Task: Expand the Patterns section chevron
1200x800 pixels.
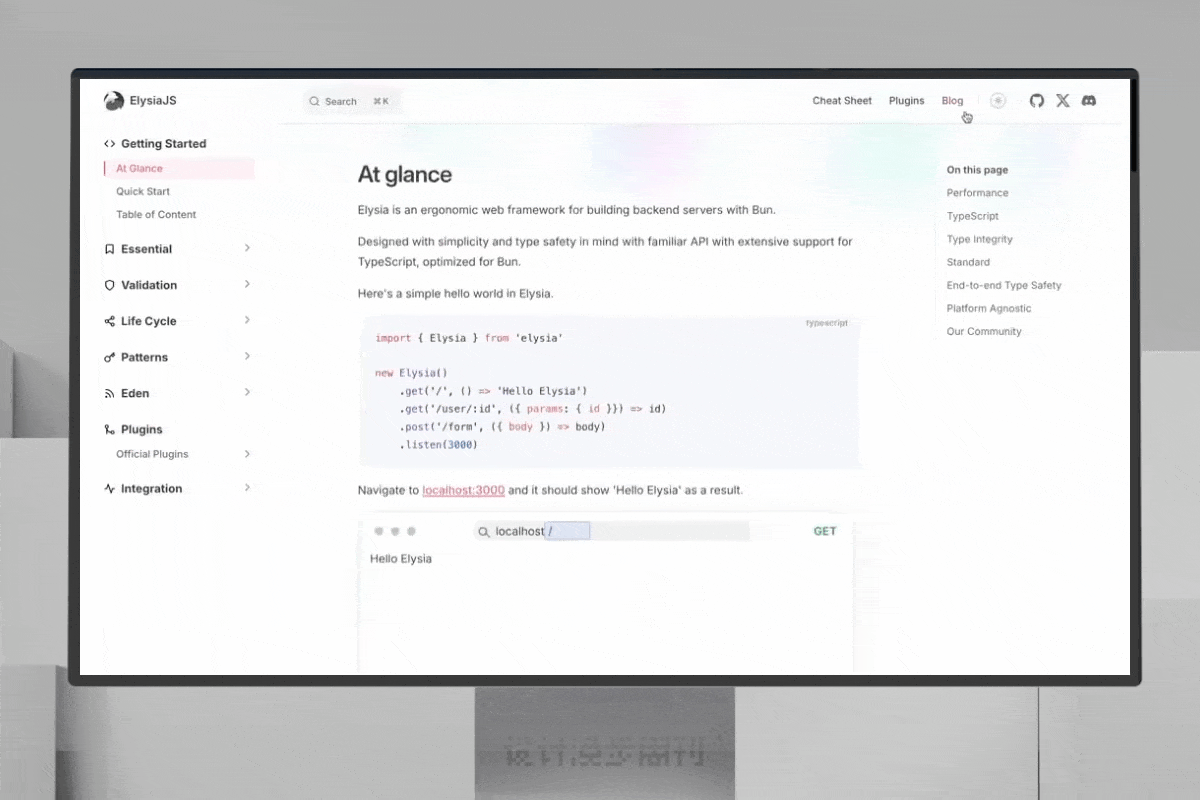Action: [x=247, y=356]
